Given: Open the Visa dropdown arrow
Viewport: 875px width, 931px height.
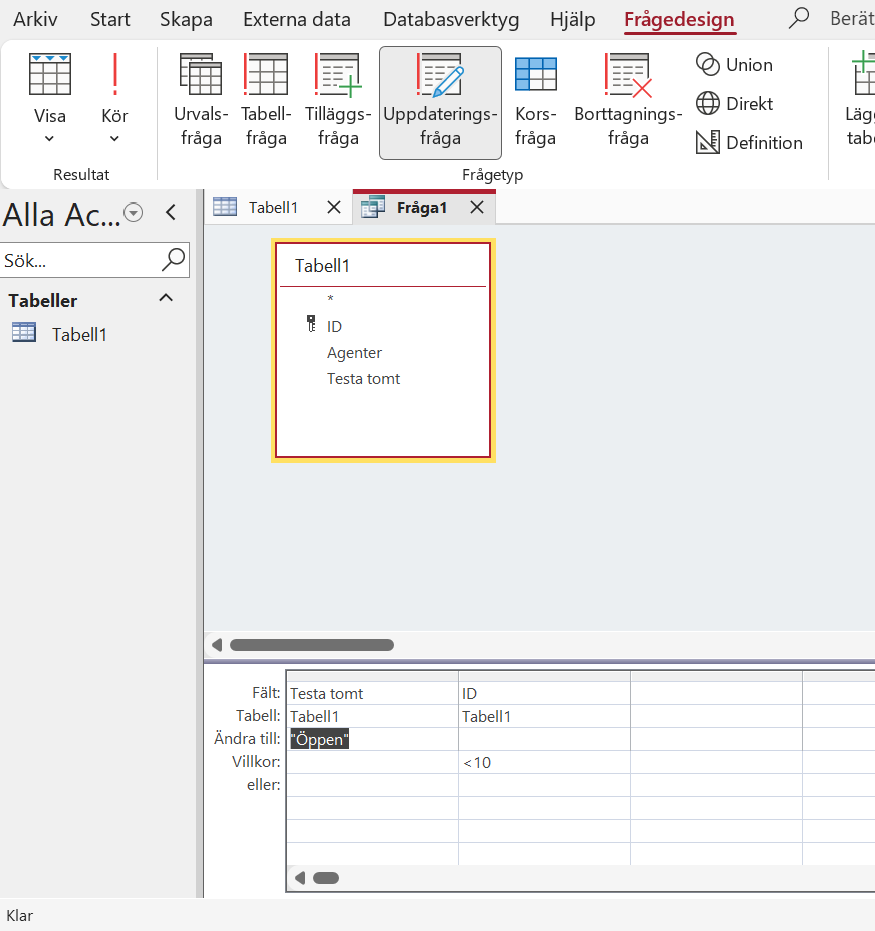Looking at the screenshot, I should (x=50, y=139).
